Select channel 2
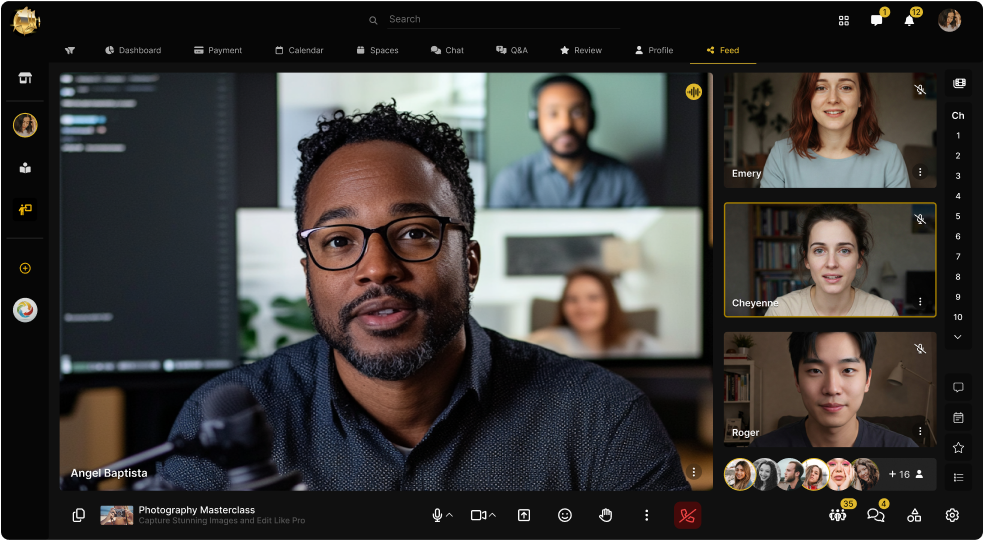 [958, 156]
